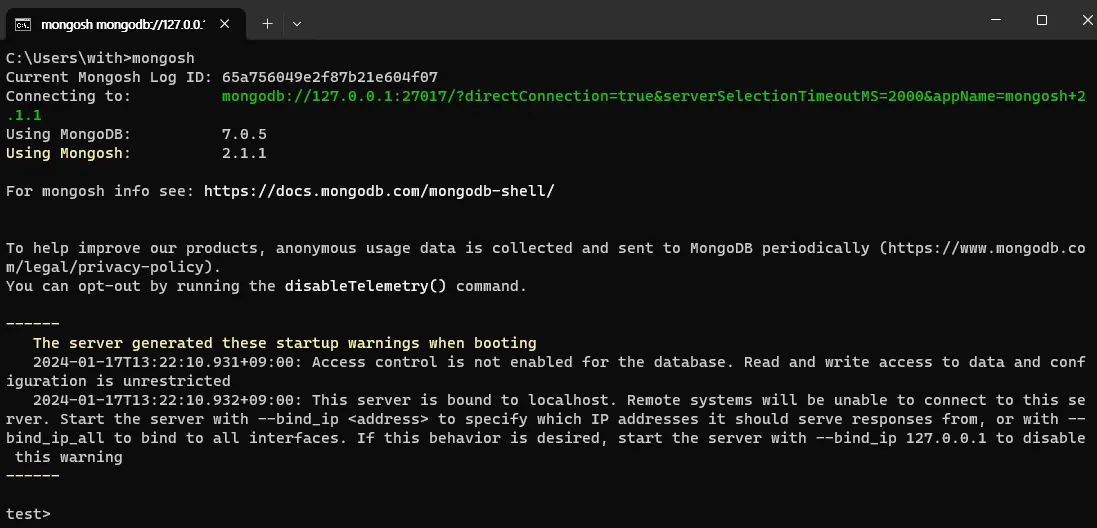Viewport: 1097px width, 528px height.
Task: Click the yellow "Using Mongosh:" label
Action: (x=68, y=153)
